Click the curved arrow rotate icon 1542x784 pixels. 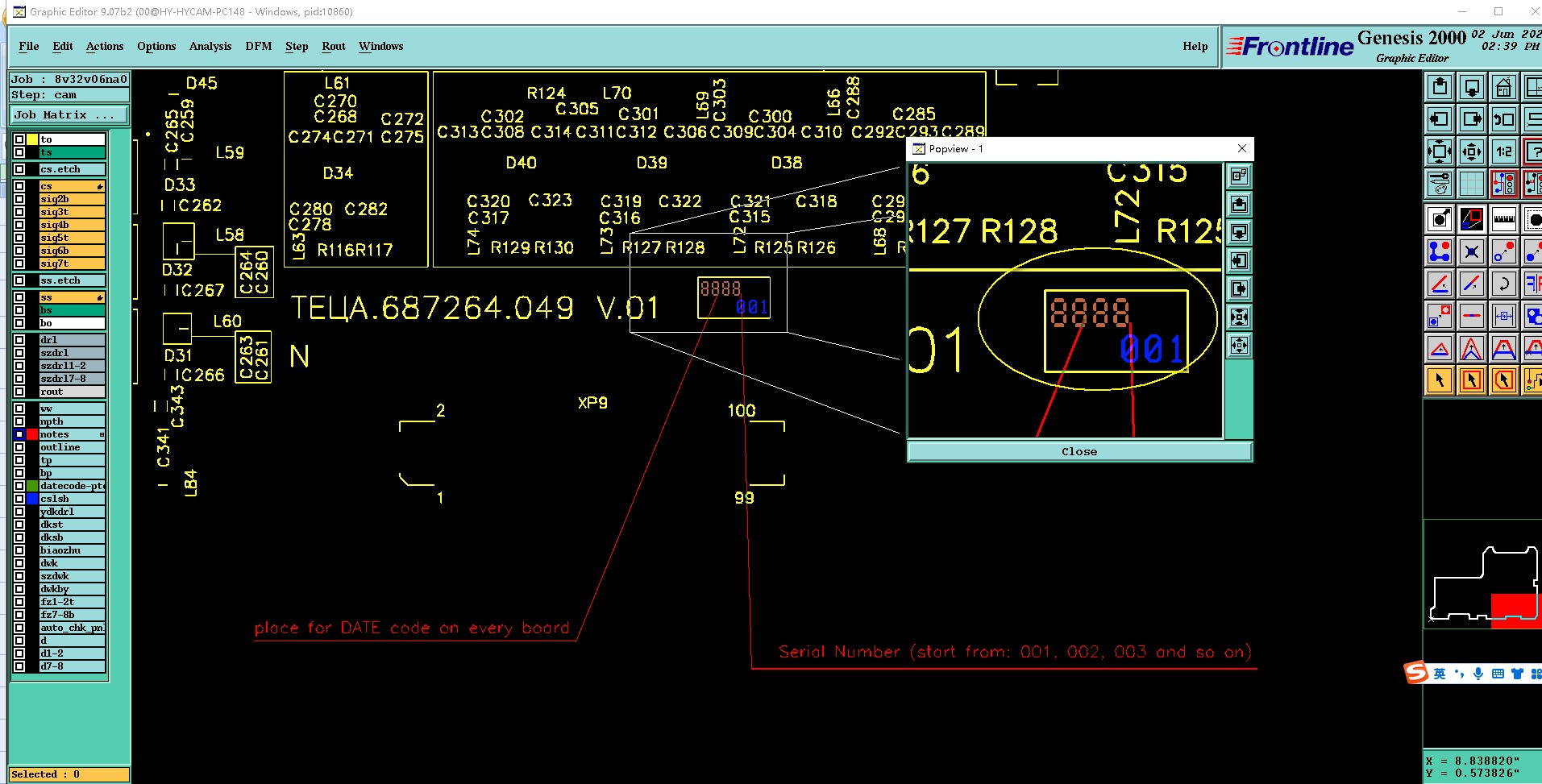pyautogui.click(x=1504, y=284)
